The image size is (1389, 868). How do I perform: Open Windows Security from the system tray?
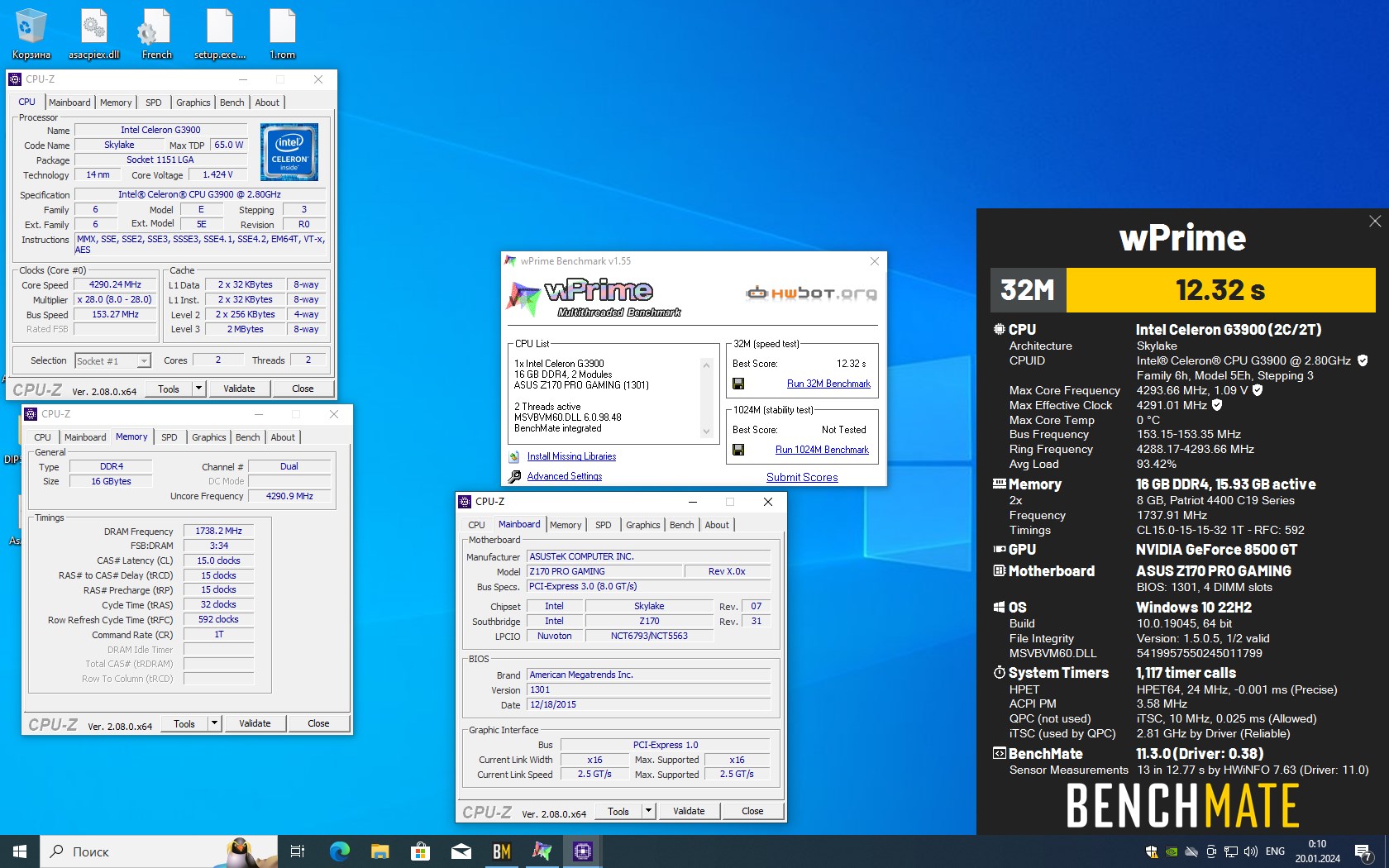pyautogui.click(x=1151, y=851)
